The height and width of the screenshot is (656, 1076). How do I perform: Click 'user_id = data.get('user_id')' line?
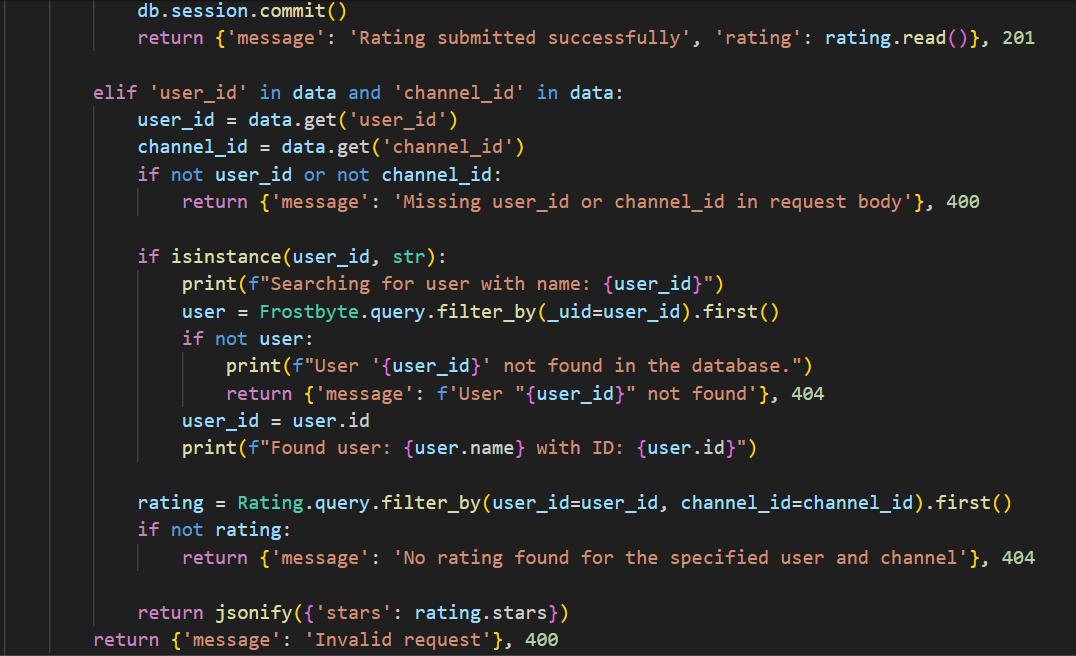[x=298, y=120]
